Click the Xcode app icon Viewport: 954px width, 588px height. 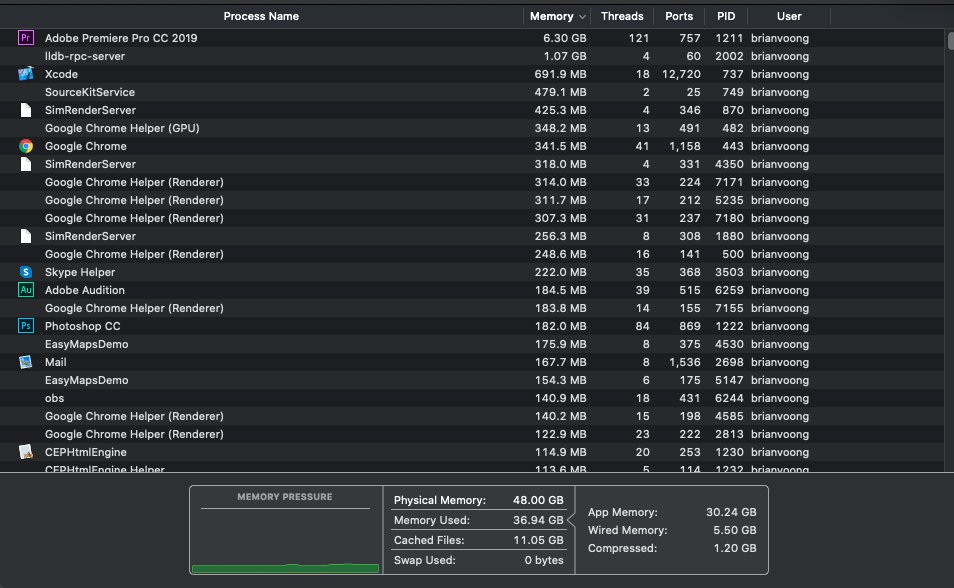(x=26, y=74)
